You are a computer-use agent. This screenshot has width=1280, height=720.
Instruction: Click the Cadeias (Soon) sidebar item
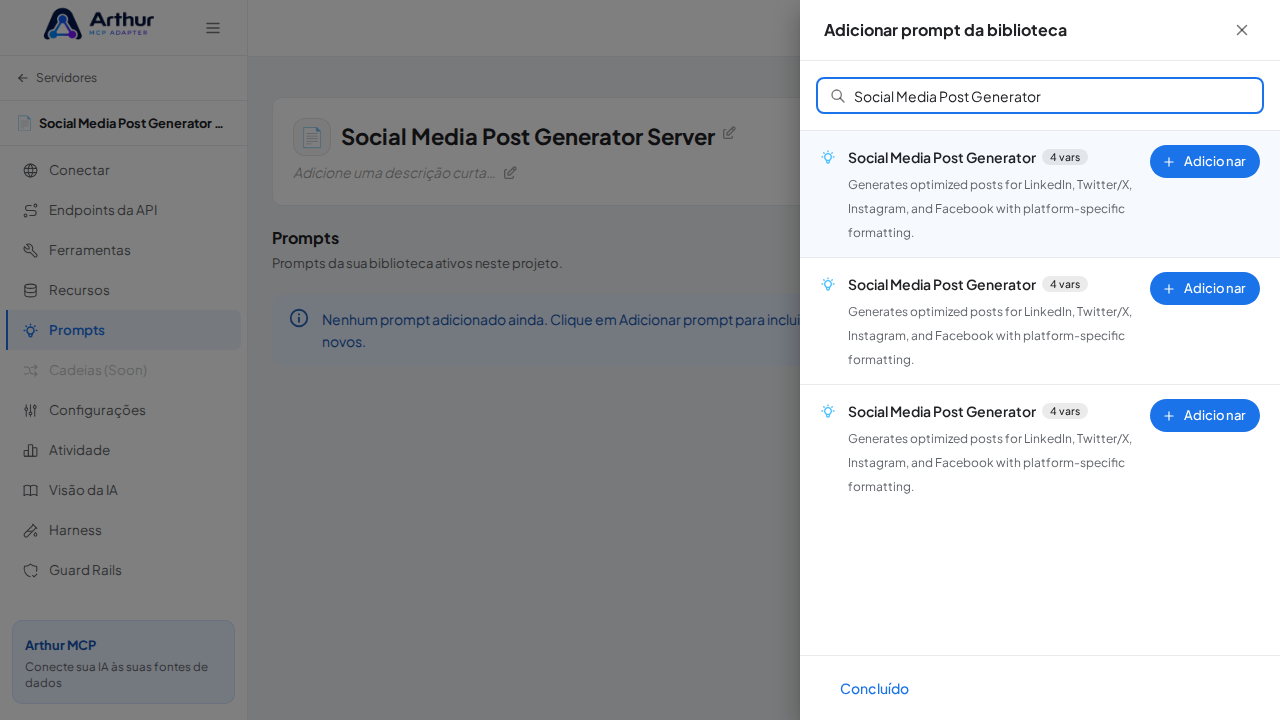pos(123,370)
